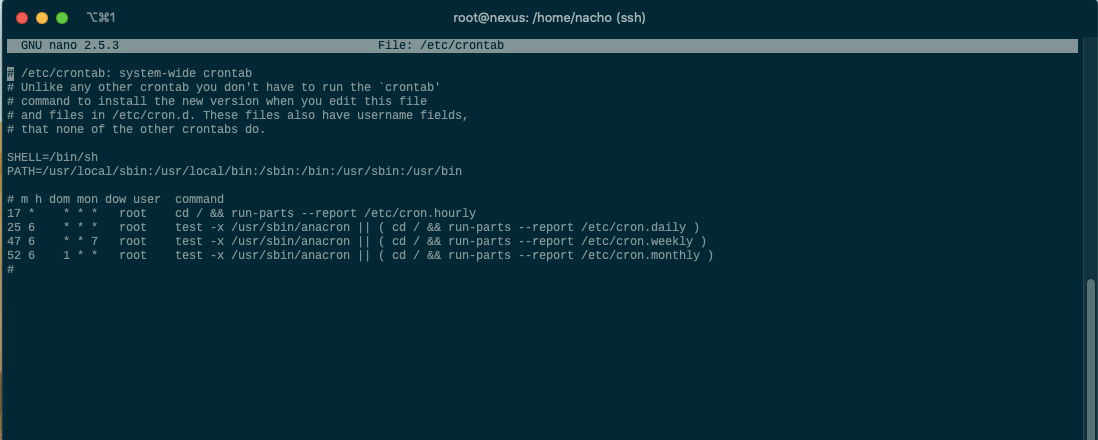
Task: Click the yellow minimize window button
Action: pos(42,18)
